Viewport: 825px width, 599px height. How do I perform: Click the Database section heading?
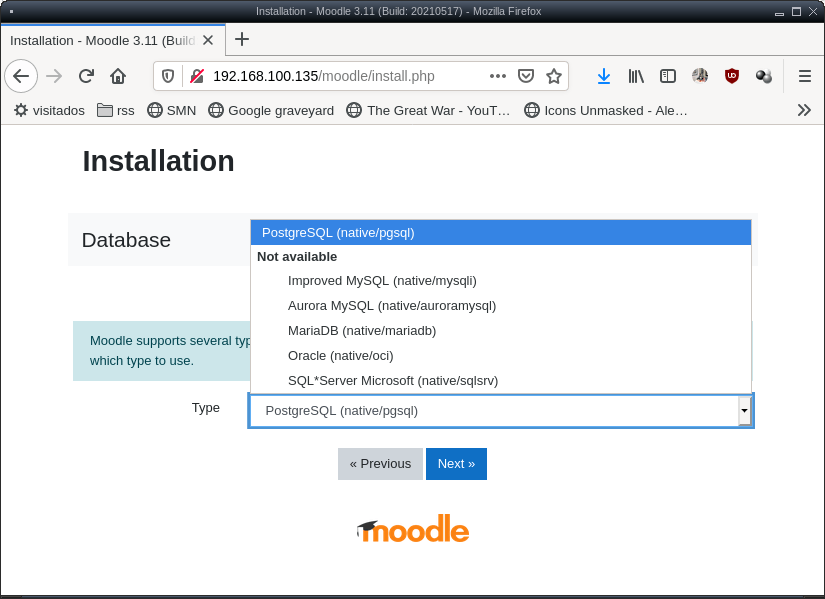point(126,240)
